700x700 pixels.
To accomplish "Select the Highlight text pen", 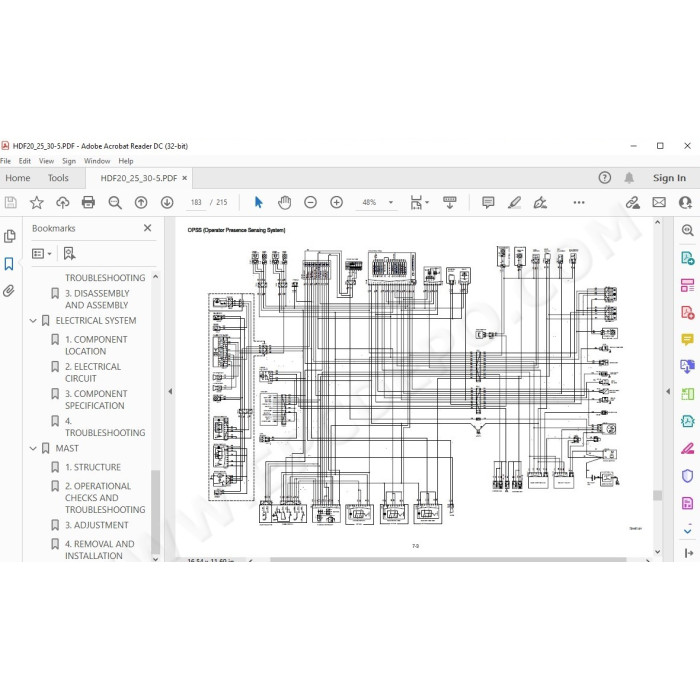I will (x=514, y=203).
